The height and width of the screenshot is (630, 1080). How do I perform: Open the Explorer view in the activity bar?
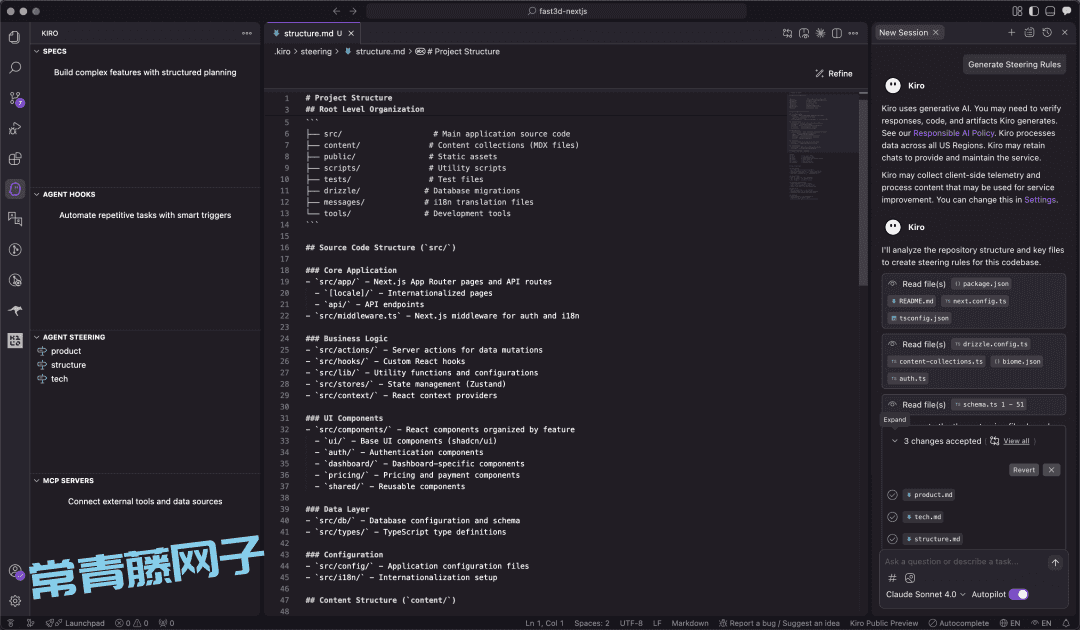coord(14,37)
